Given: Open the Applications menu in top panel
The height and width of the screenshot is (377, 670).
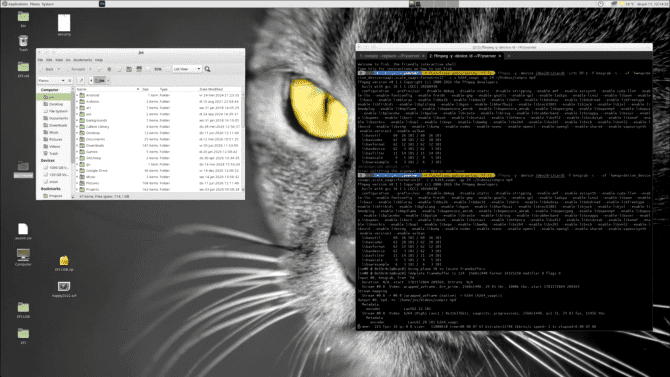Looking at the screenshot, I should (x=15, y=4).
